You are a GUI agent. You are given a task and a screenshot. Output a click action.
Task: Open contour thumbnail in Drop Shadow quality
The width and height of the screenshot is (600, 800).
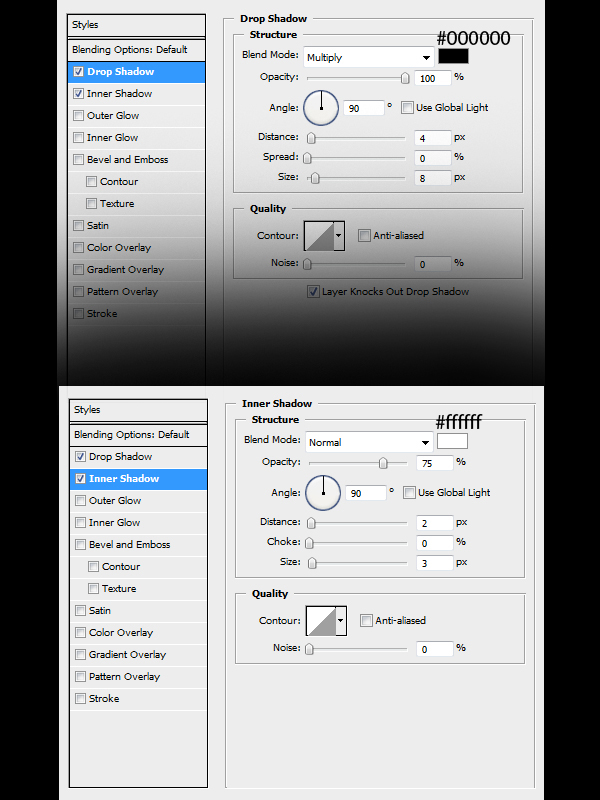[318, 236]
